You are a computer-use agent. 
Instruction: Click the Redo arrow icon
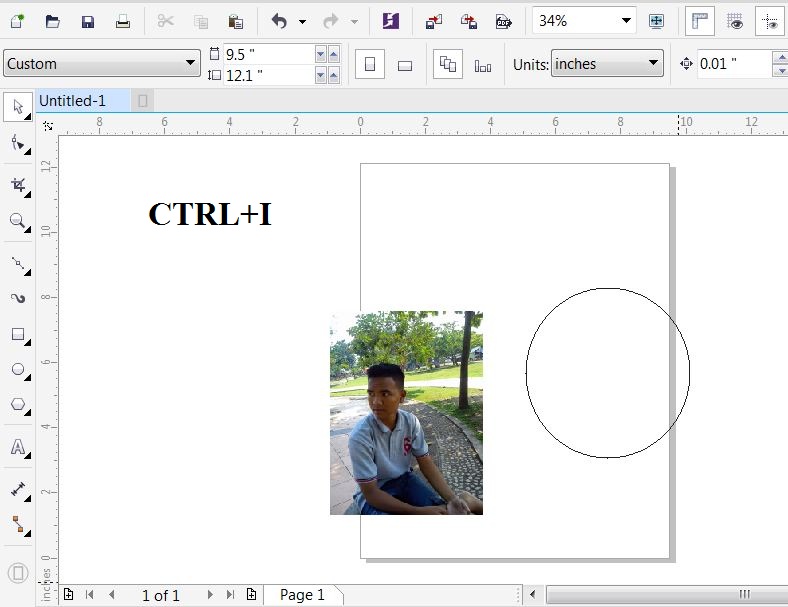pyautogui.click(x=331, y=21)
